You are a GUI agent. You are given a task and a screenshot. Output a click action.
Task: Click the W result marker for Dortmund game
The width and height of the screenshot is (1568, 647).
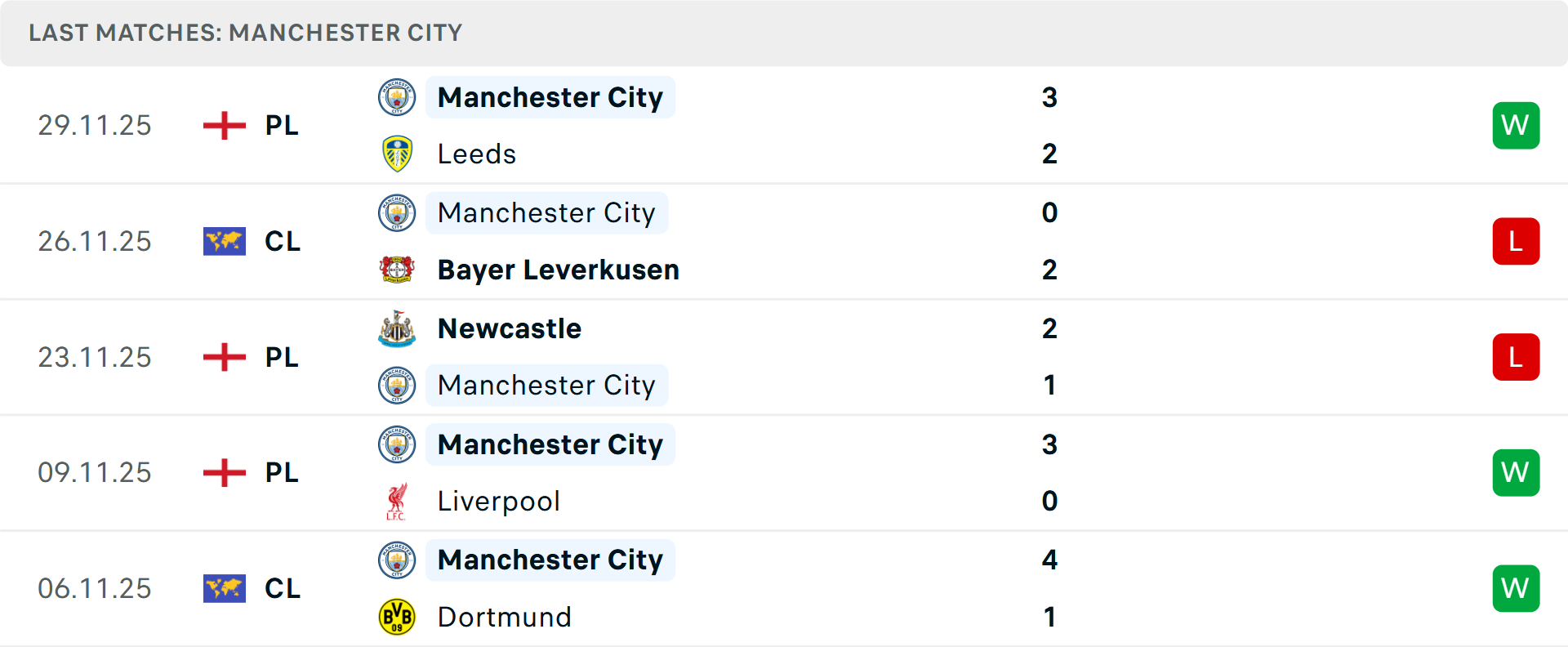tap(1516, 588)
